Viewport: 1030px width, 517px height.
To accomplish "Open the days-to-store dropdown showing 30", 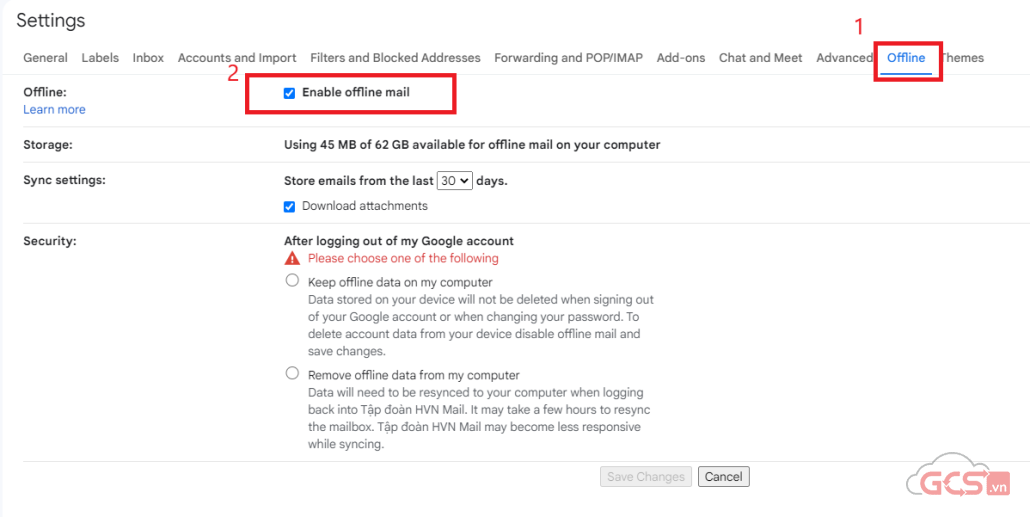I will [455, 181].
